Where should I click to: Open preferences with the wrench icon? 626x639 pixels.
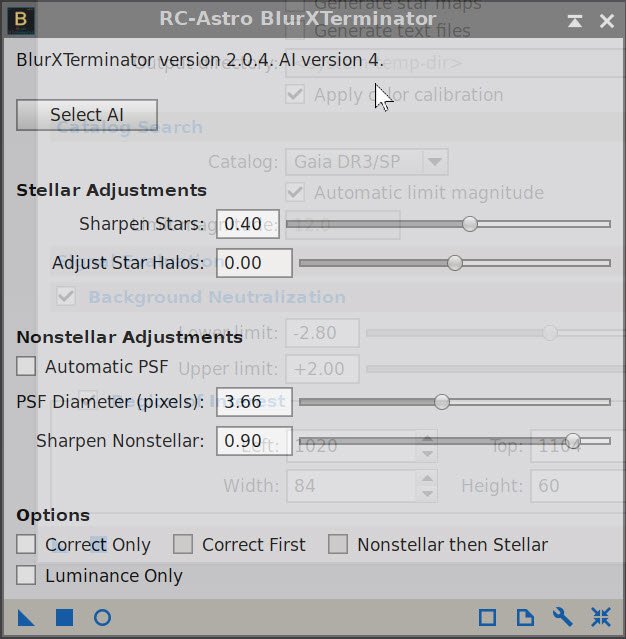coord(563,617)
